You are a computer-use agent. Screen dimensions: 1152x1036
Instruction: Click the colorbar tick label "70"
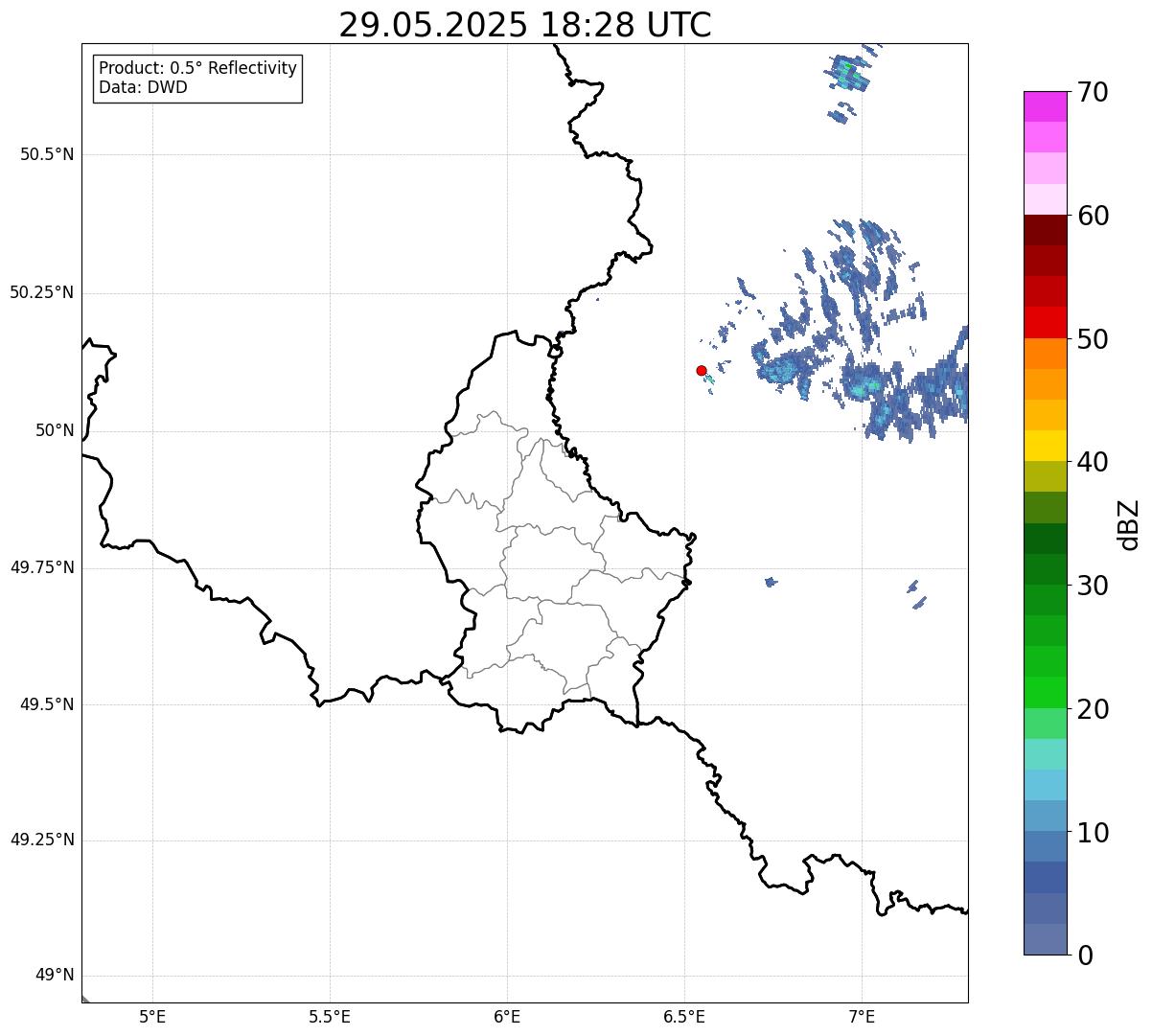pyautogui.click(x=1094, y=92)
